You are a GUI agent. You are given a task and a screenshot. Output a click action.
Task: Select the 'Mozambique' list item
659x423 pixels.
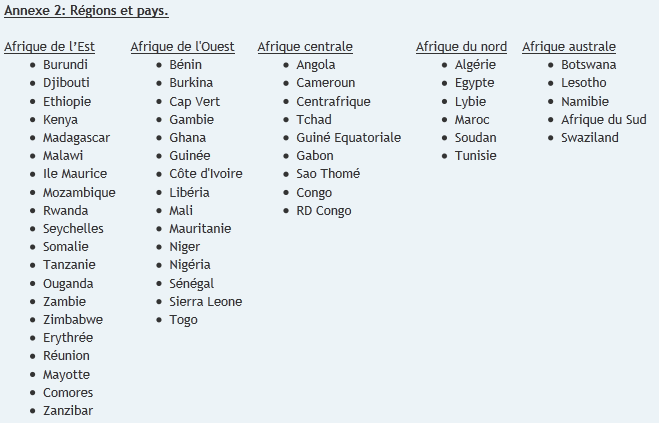(79, 193)
